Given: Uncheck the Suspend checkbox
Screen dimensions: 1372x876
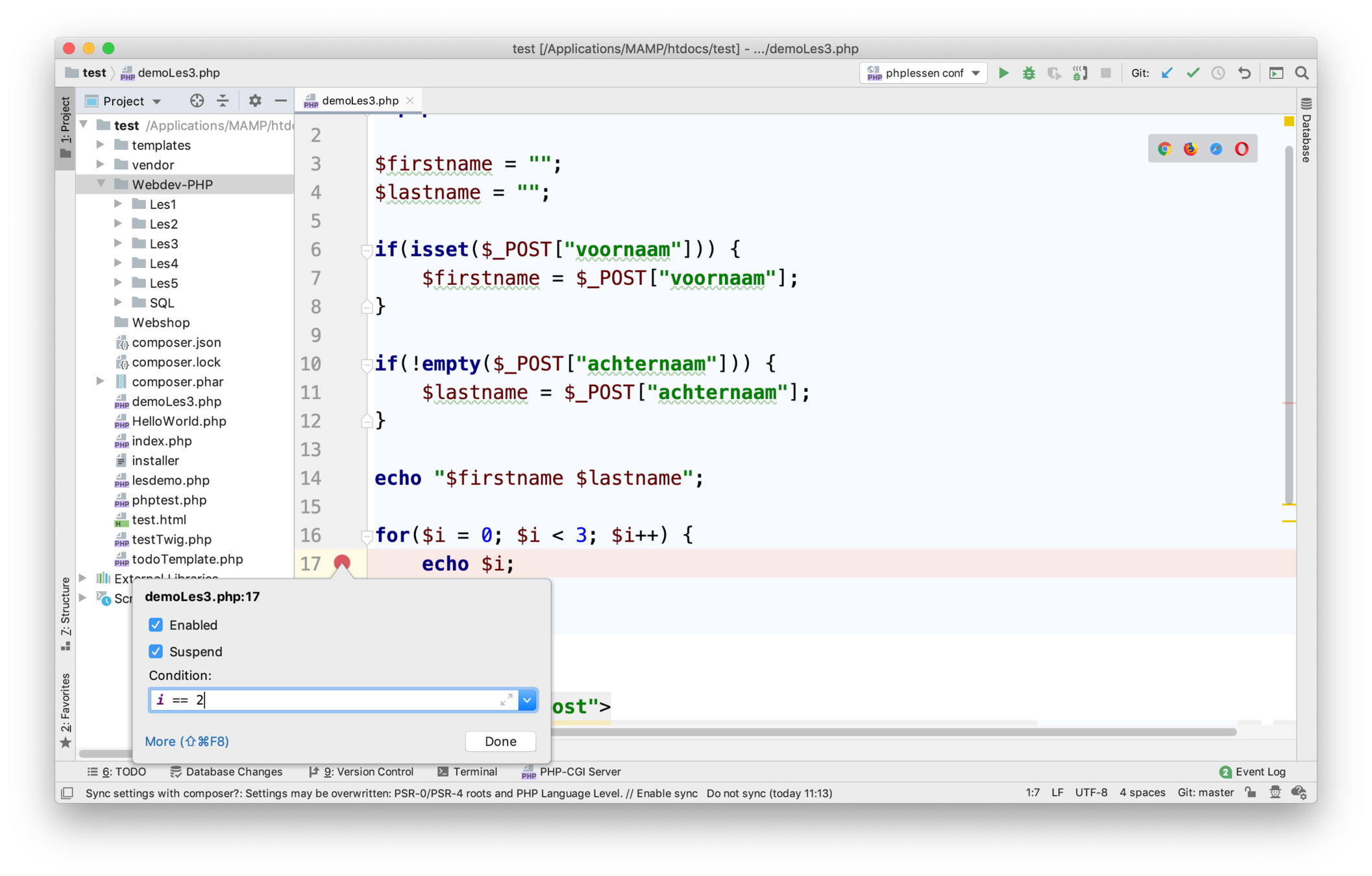Looking at the screenshot, I should click(156, 651).
